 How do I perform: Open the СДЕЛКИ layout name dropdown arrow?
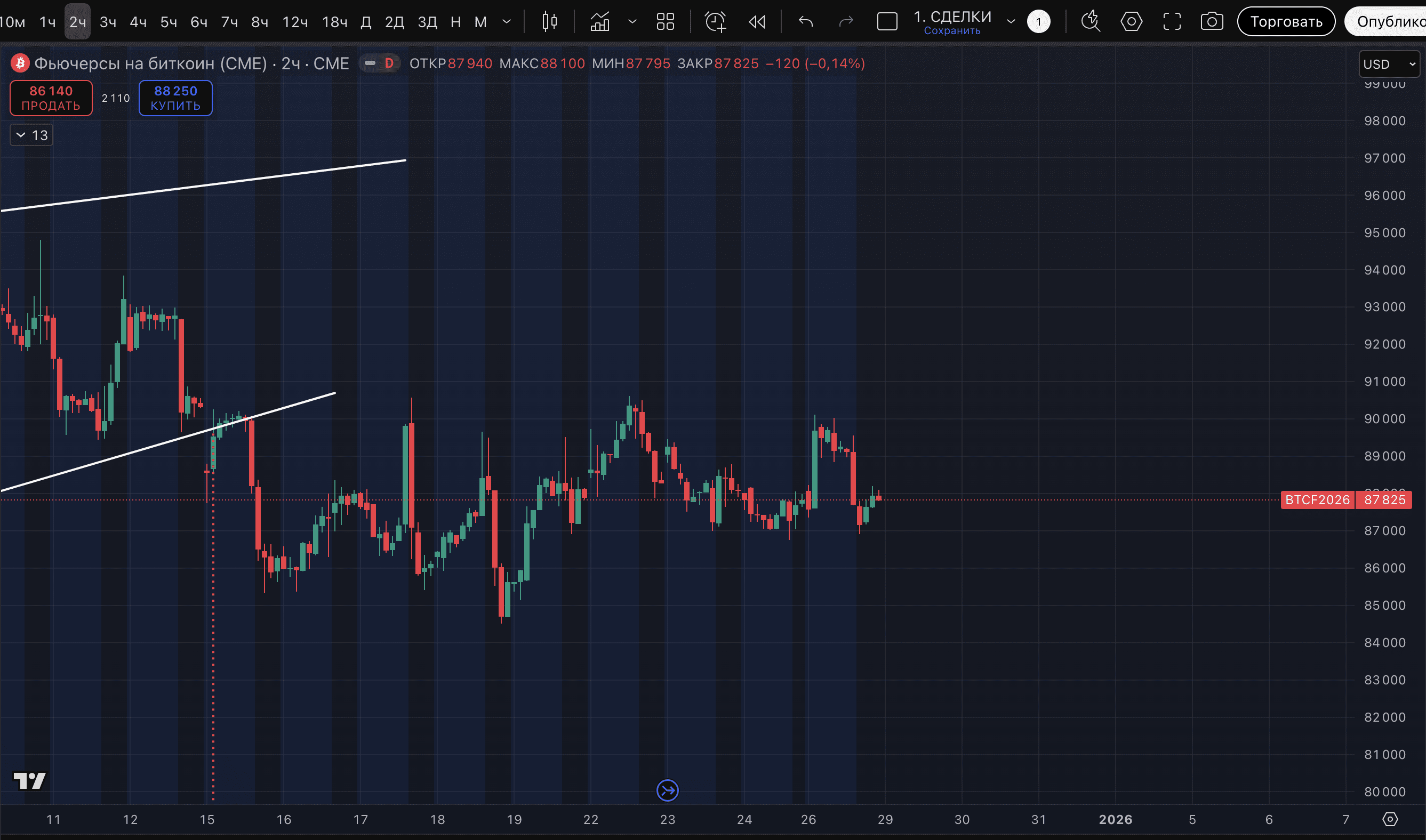tap(1011, 22)
